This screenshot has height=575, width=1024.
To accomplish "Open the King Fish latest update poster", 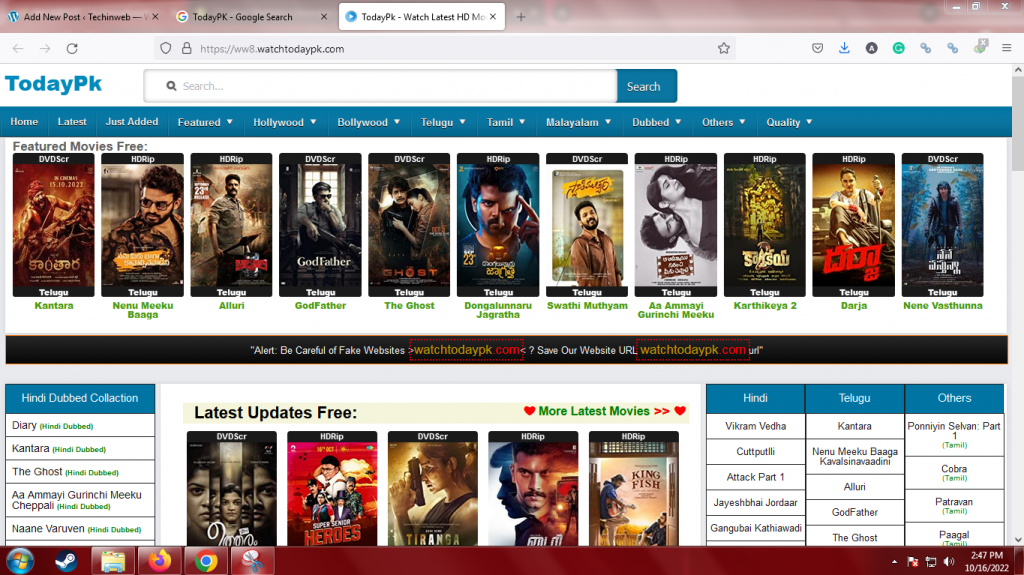I will (x=633, y=489).
